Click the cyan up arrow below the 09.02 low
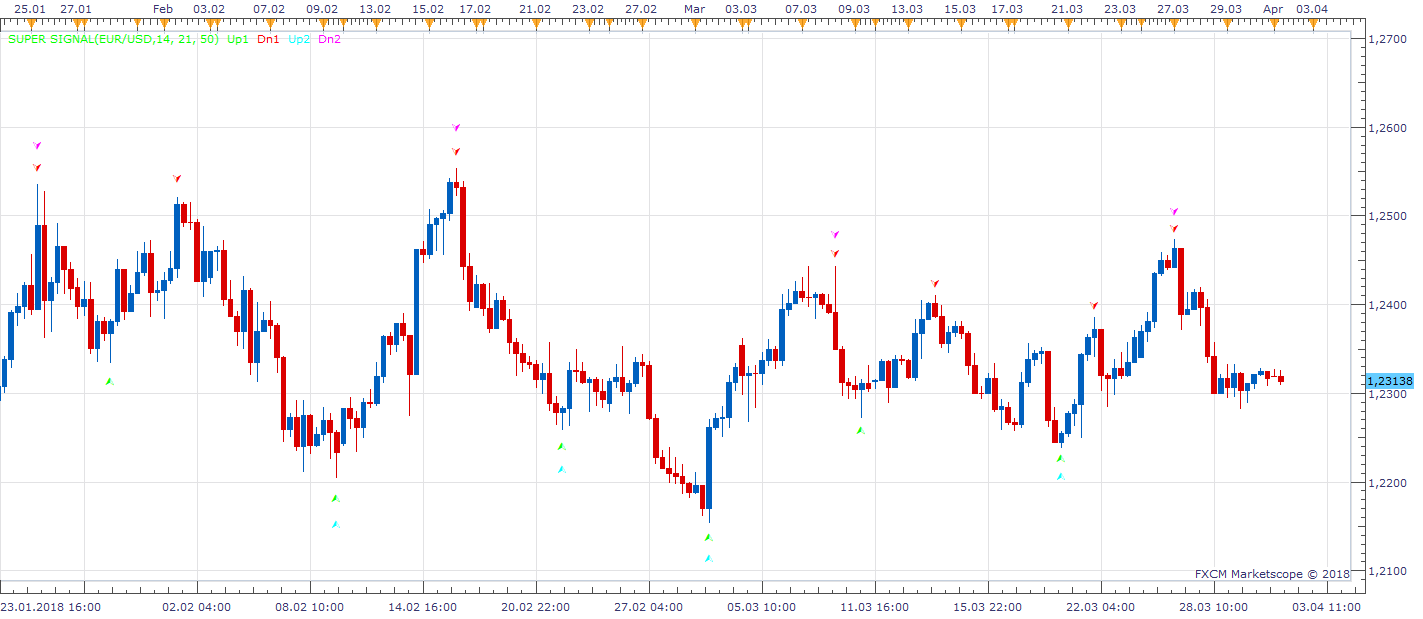 point(336,524)
